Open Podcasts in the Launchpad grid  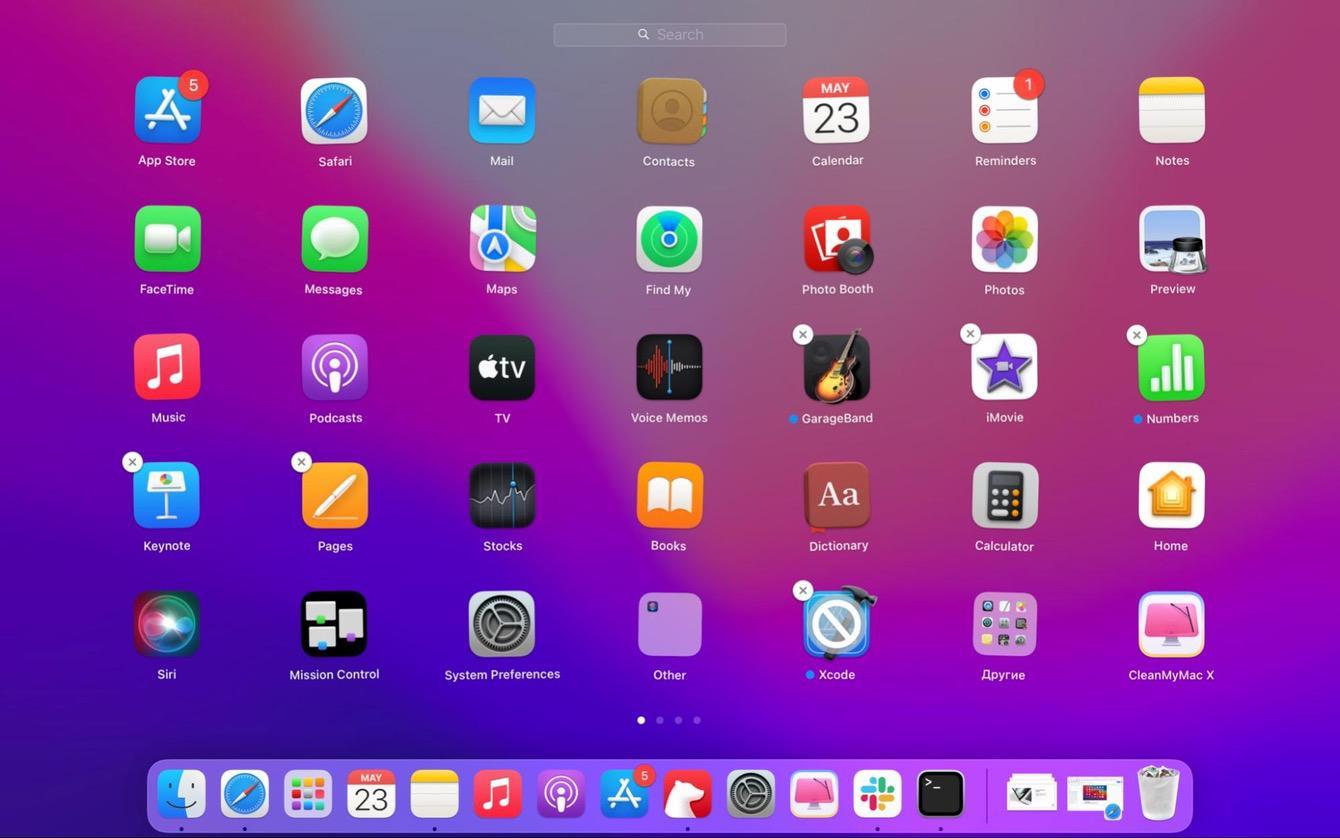[334, 367]
